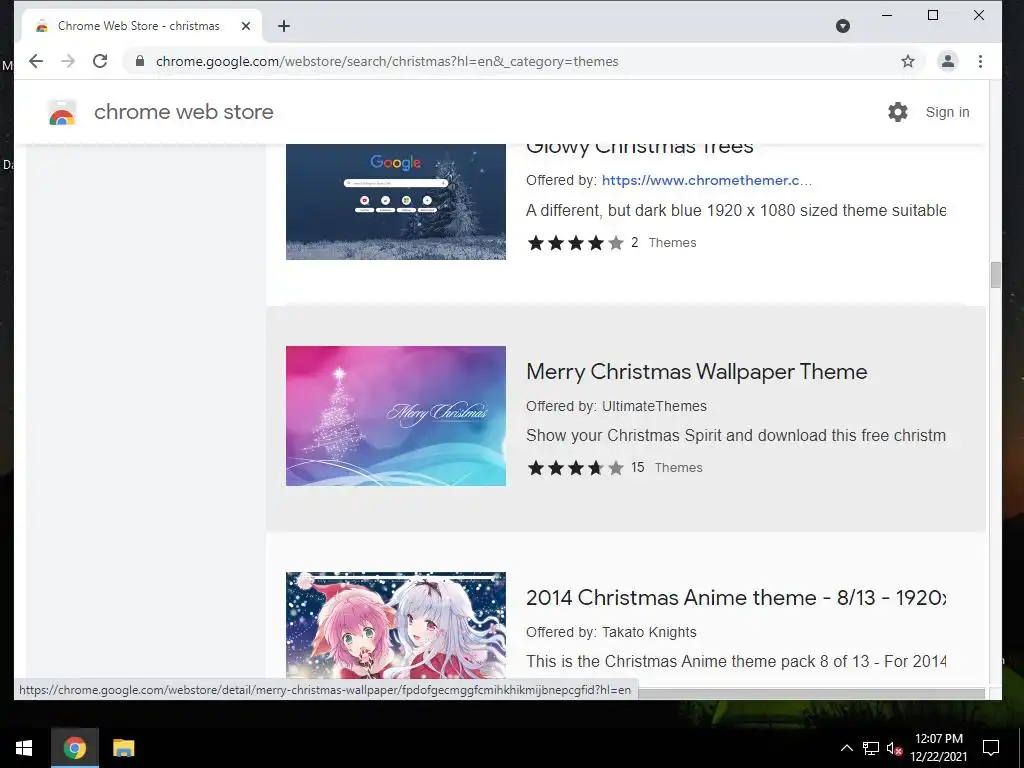Click 'Offered by: UltimateThemes' text
1024x768 pixels.
[x=616, y=406]
